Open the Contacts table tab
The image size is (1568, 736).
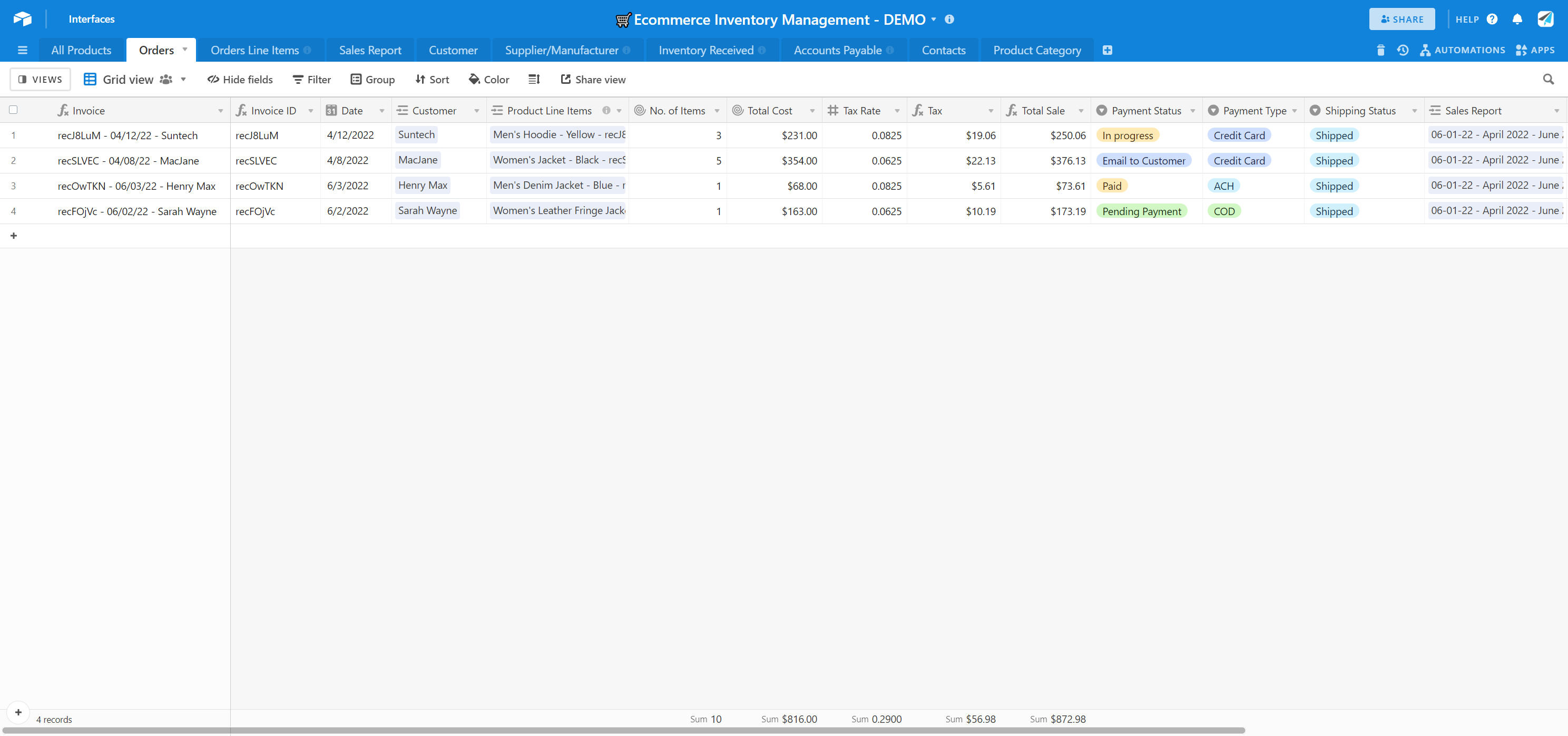(943, 50)
